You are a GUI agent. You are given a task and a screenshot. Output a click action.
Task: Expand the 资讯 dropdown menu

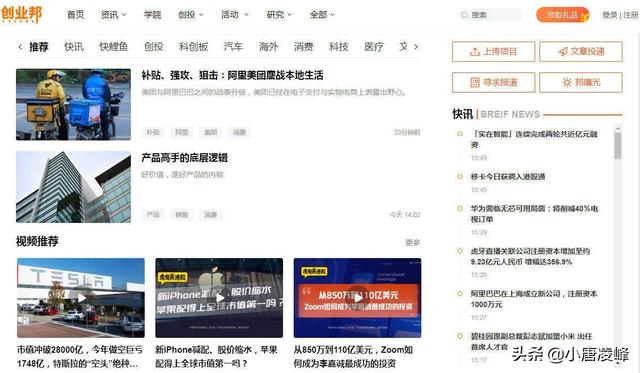tap(113, 15)
